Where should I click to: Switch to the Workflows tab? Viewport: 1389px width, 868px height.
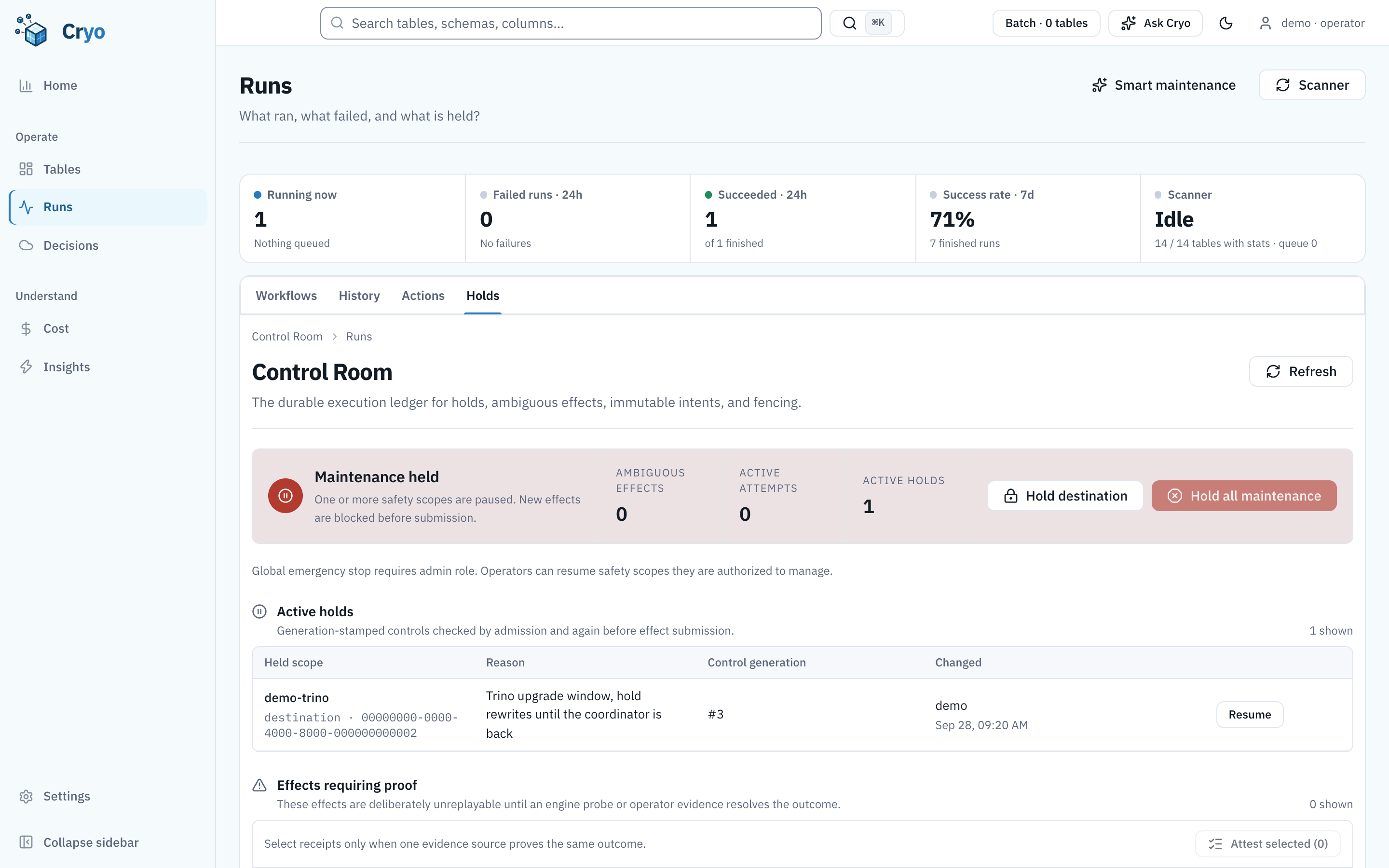[x=286, y=296]
